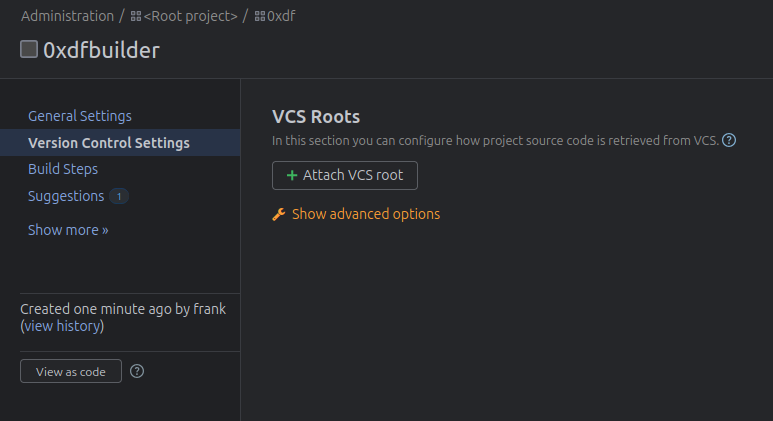The image size is (773, 421).
Task: Click the Root project breadcrumb grid icon
Action: coord(136,17)
